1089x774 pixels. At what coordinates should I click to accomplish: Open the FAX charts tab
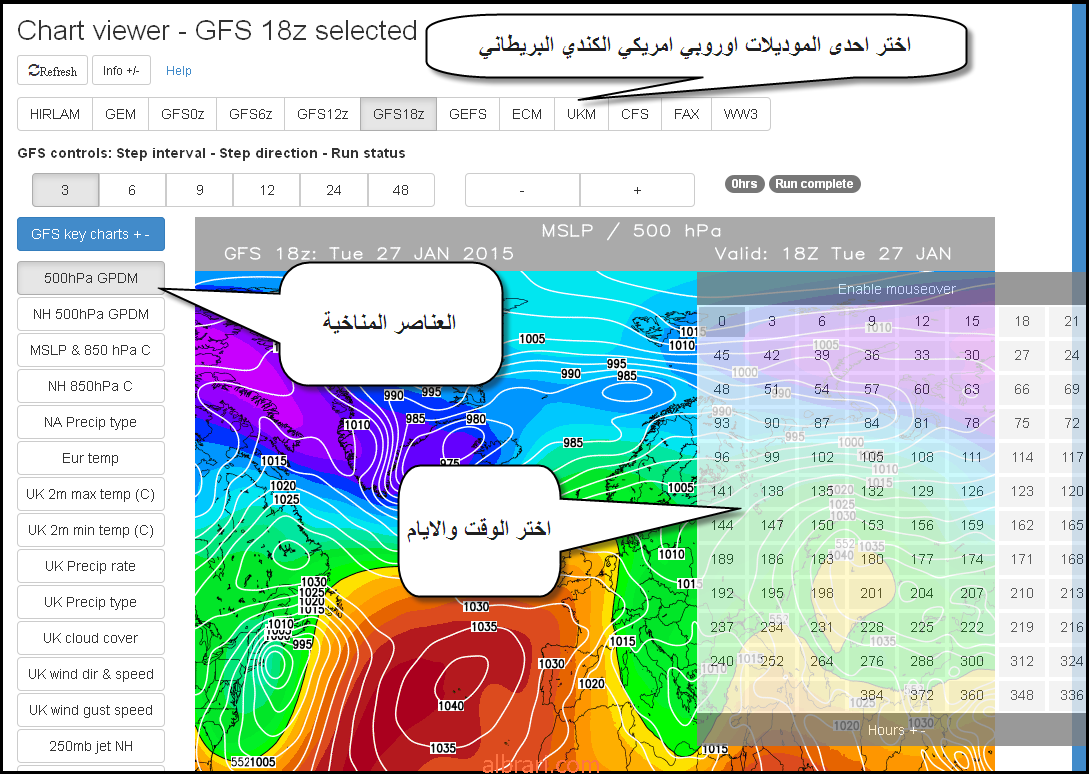tap(687, 114)
